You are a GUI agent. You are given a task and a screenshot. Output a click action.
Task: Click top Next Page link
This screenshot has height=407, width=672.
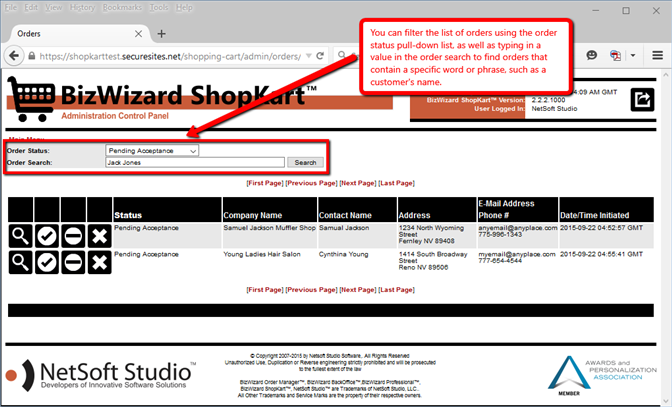pos(358,183)
